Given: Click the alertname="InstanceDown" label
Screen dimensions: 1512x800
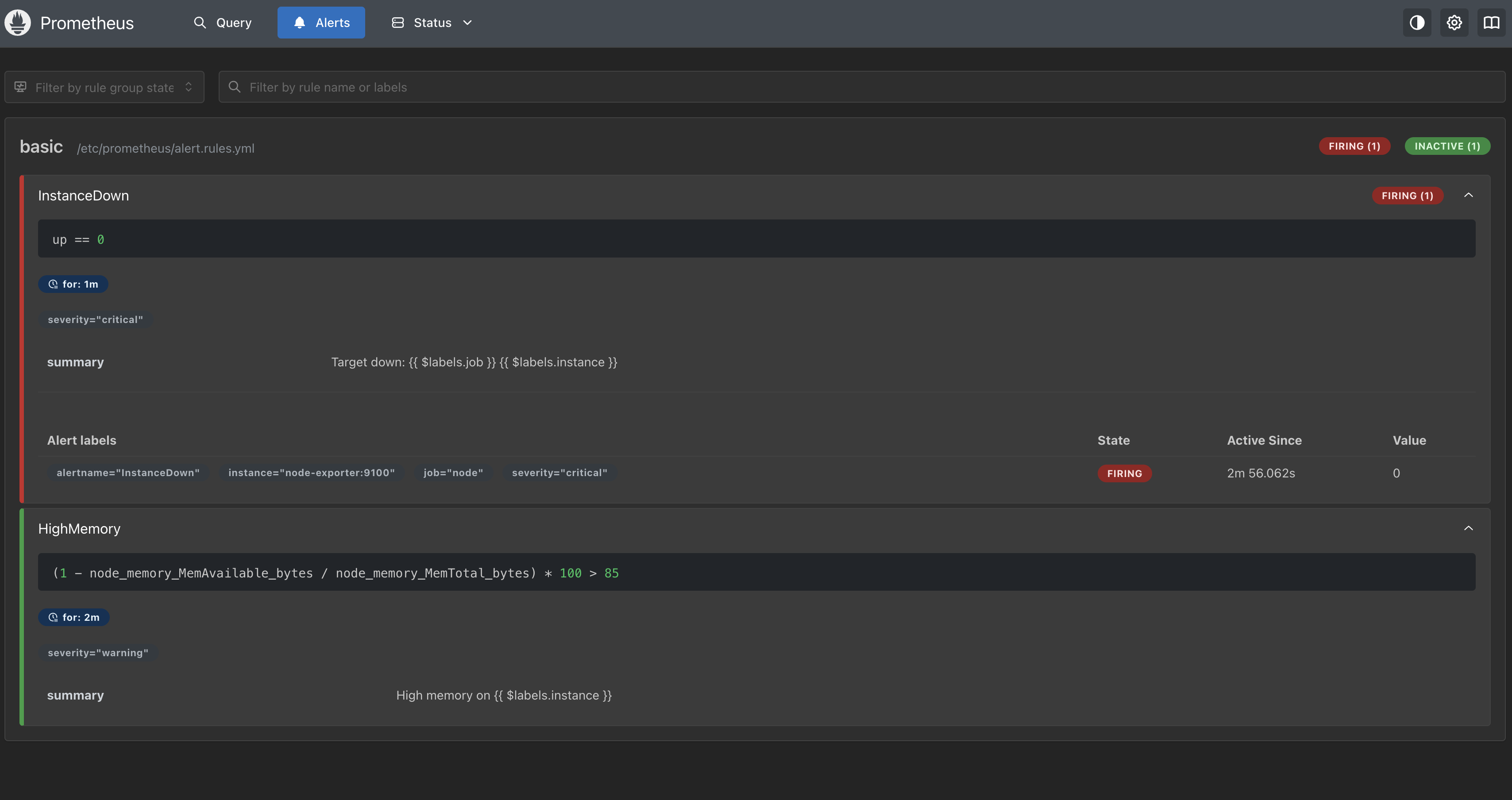Looking at the screenshot, I should 128,473.
